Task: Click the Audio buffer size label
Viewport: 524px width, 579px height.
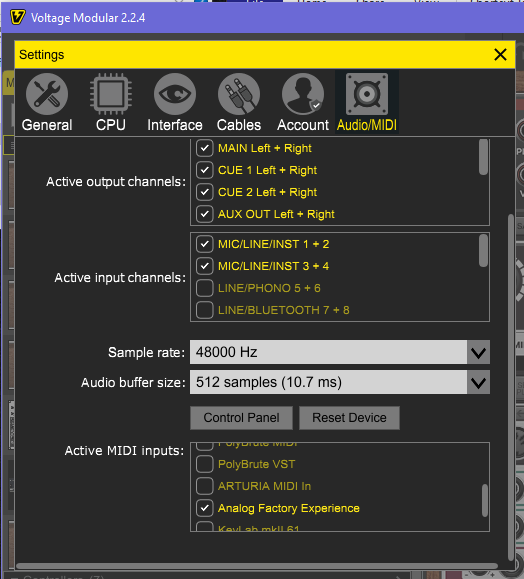Action: click(133, 383)
